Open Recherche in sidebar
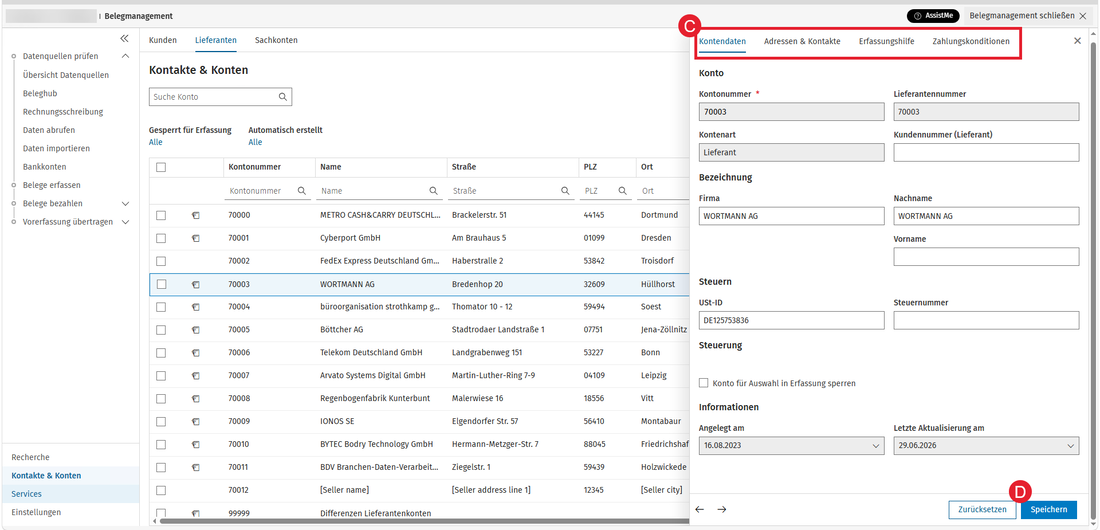1100x530 pixels. tap(31, 457)
